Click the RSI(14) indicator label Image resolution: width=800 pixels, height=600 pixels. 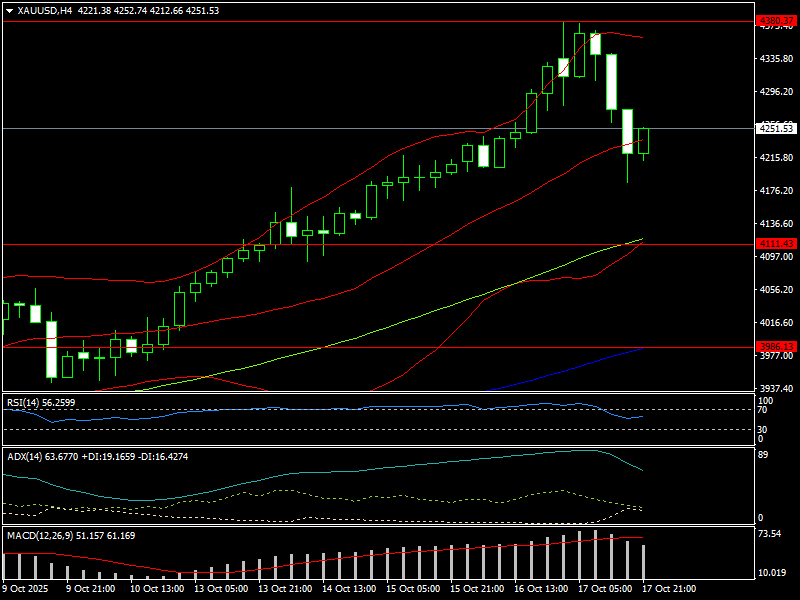[22, 402]
